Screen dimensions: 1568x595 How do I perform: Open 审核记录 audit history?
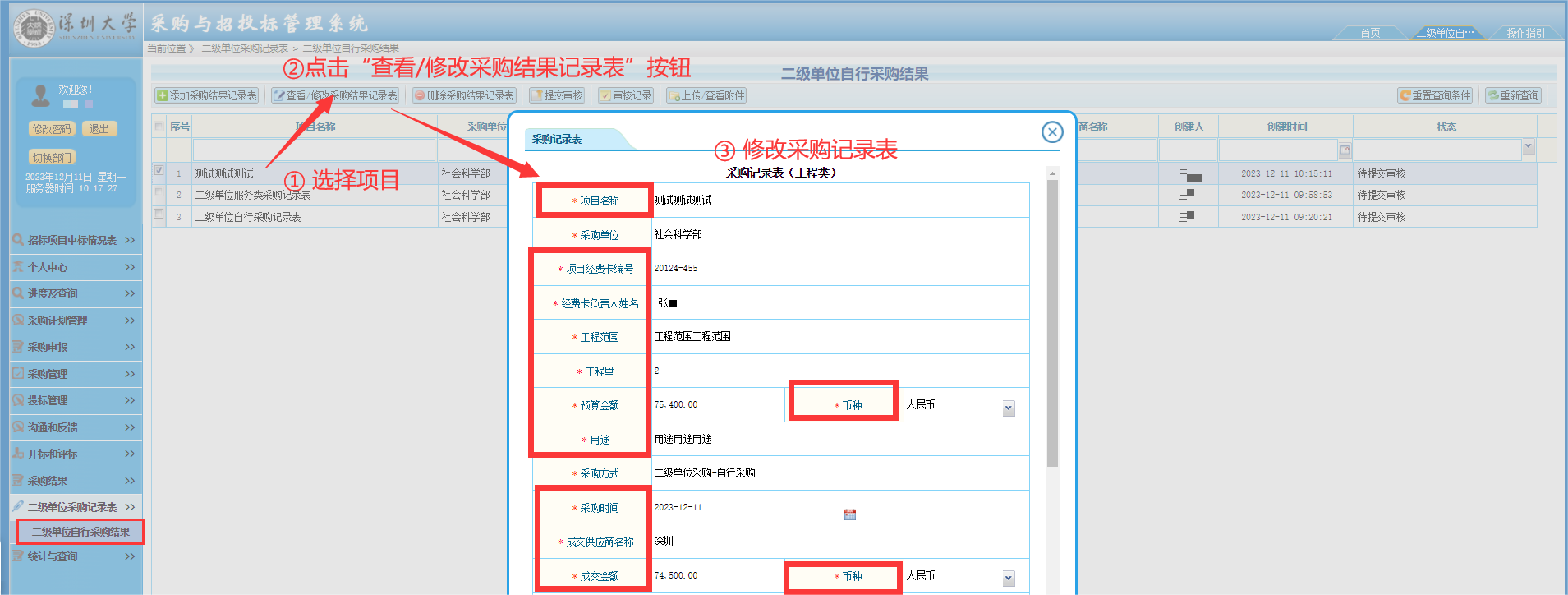pos(626,95)
